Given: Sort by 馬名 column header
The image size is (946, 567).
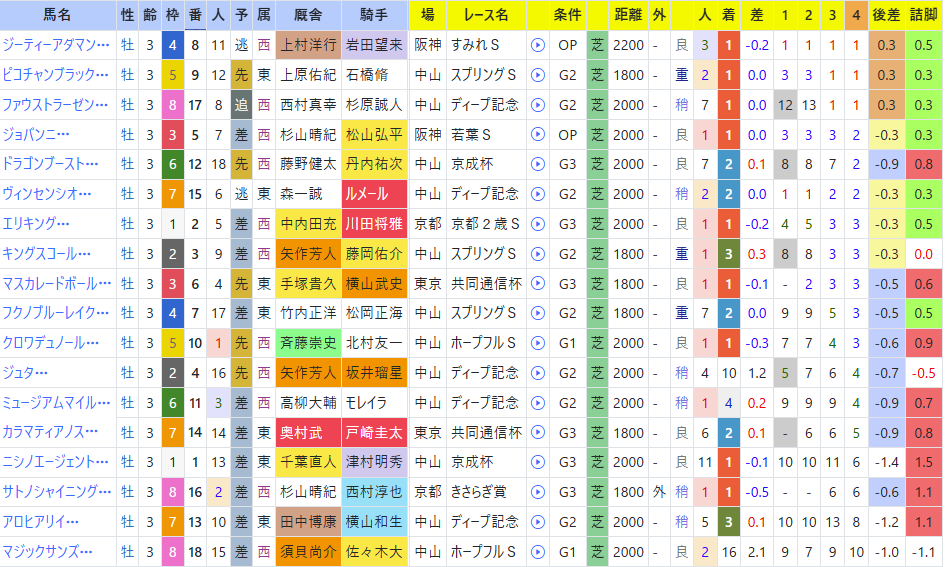Looking at the screenshot, I should click(58, 15).
